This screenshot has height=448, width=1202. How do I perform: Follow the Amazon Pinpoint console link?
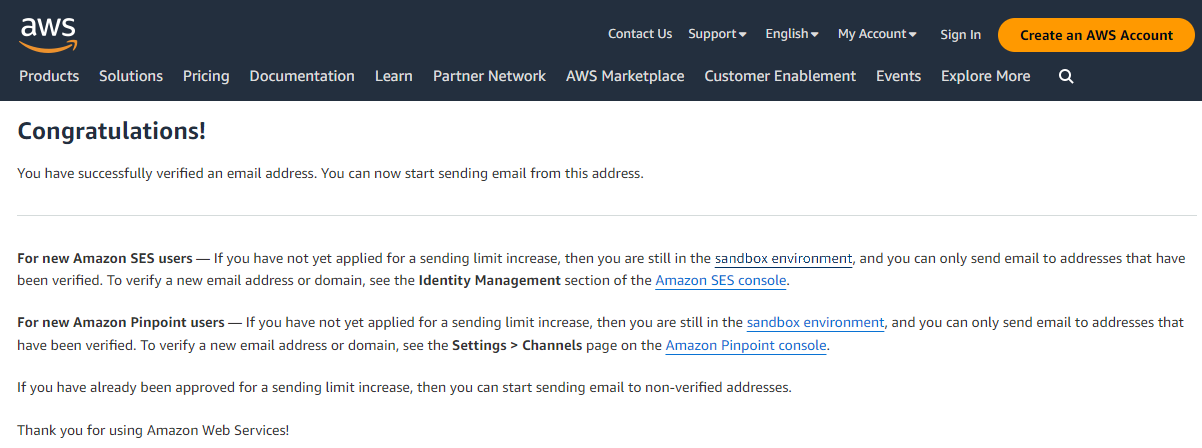746,346
